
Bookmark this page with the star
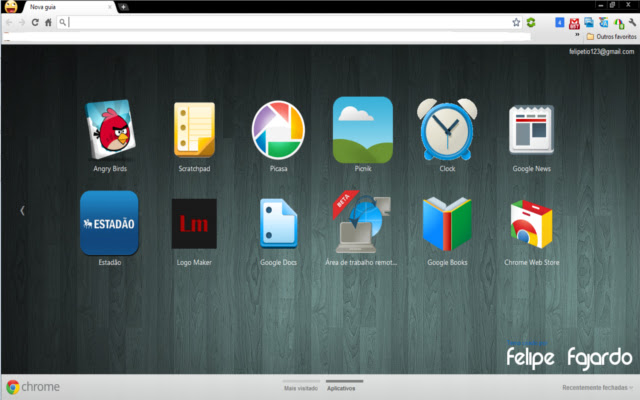pyautogui.click(x=516, y=22)
